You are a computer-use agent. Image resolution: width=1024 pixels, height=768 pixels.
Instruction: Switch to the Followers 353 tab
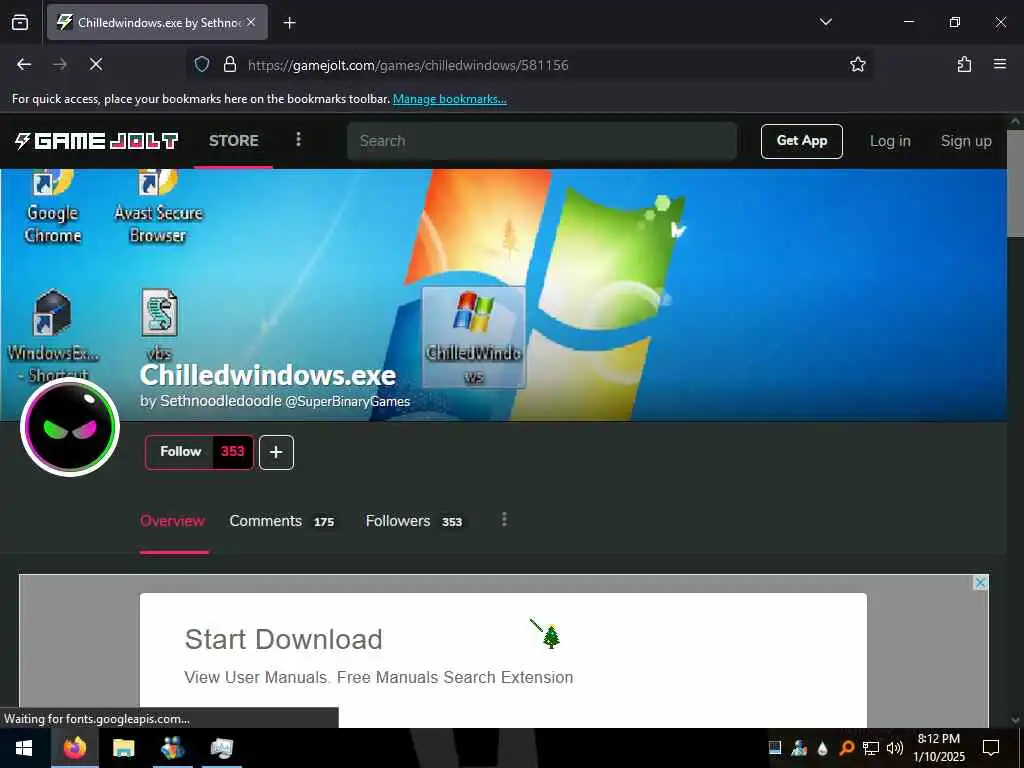point(414,520)
